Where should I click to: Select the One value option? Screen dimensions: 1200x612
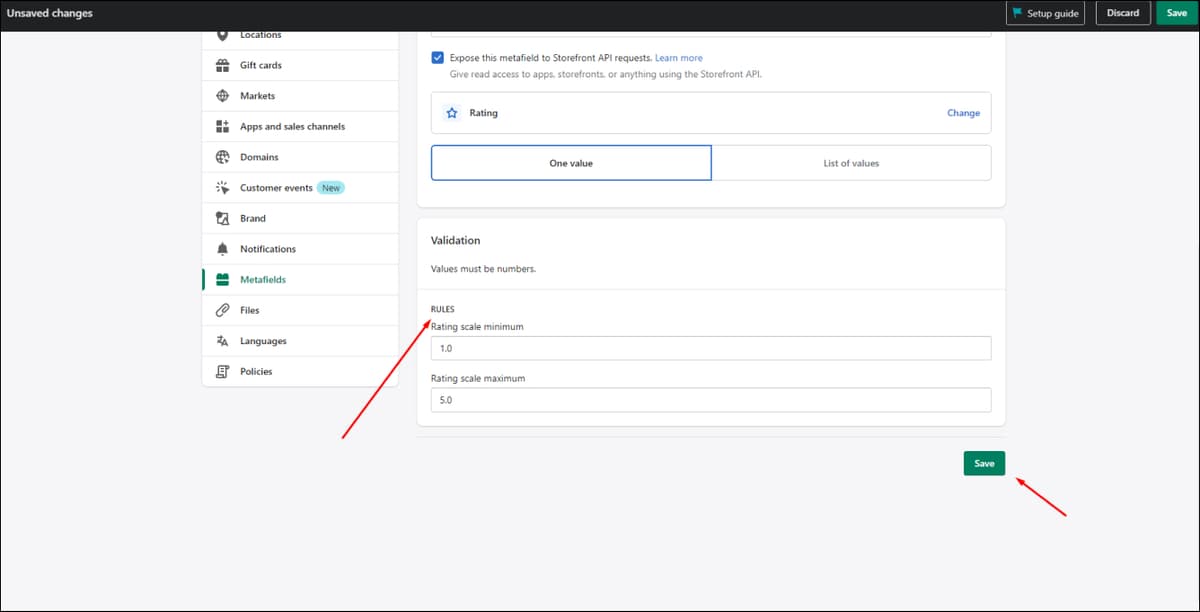[x=571, y=163]
